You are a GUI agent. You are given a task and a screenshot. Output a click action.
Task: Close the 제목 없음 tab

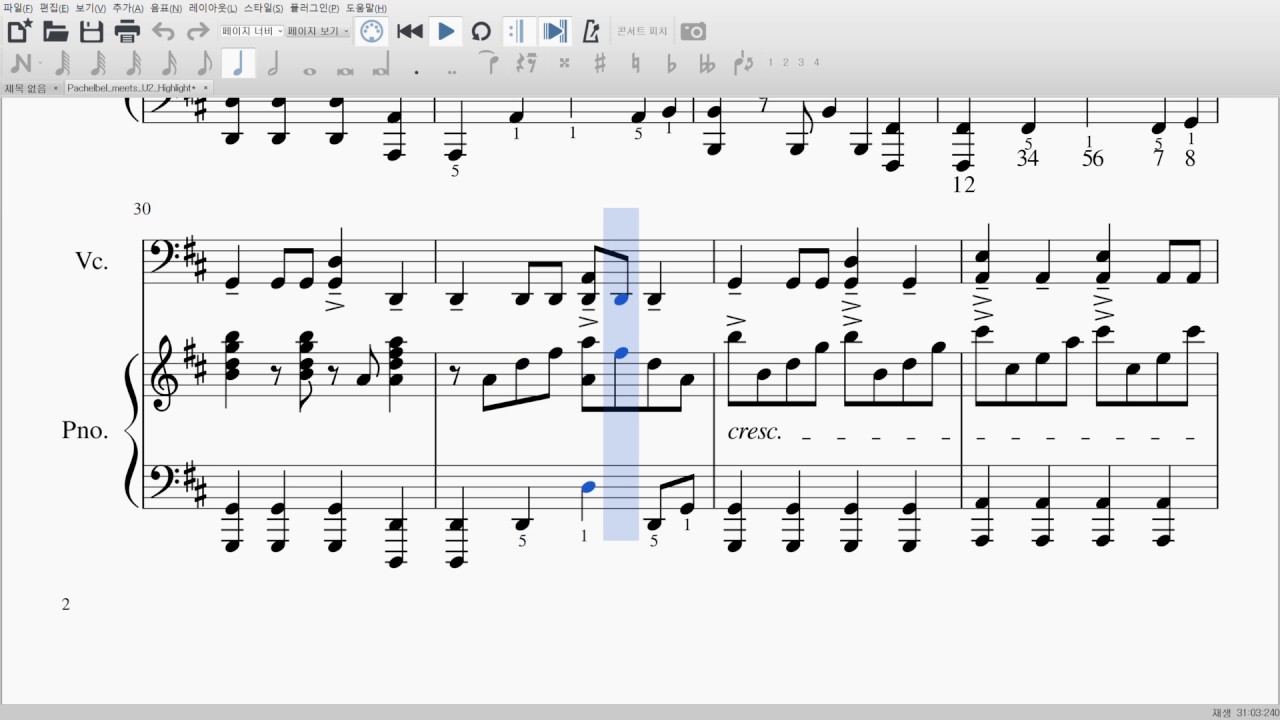[x=56, y=88]
